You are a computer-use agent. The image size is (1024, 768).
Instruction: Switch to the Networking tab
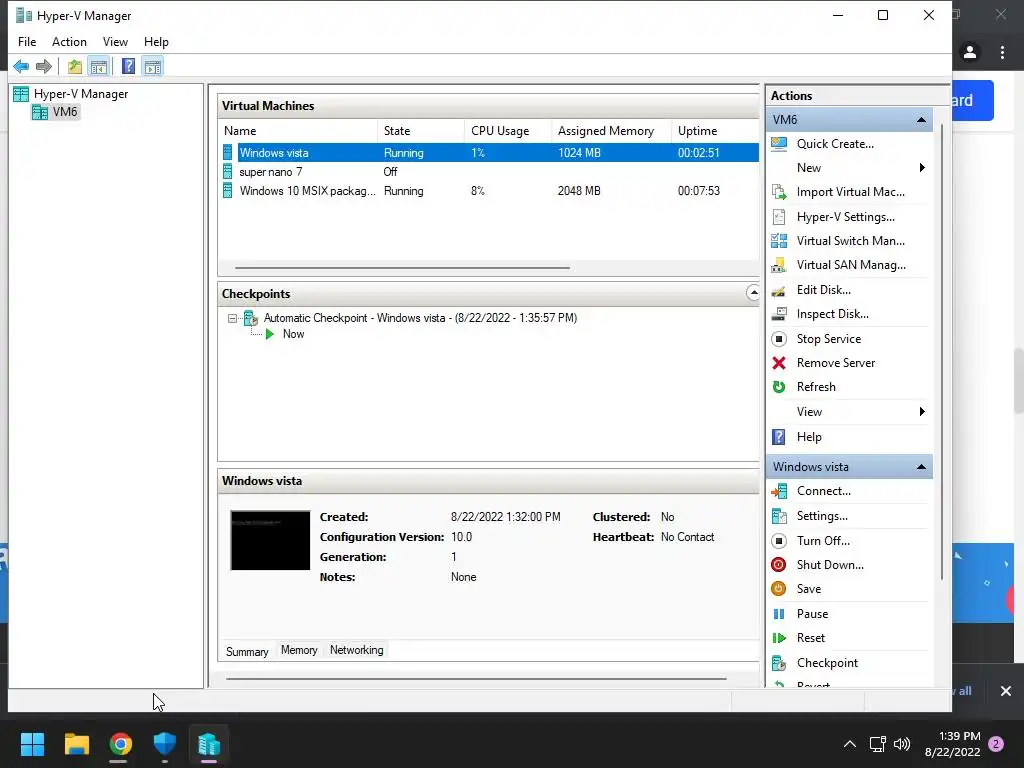coord(357,650)
